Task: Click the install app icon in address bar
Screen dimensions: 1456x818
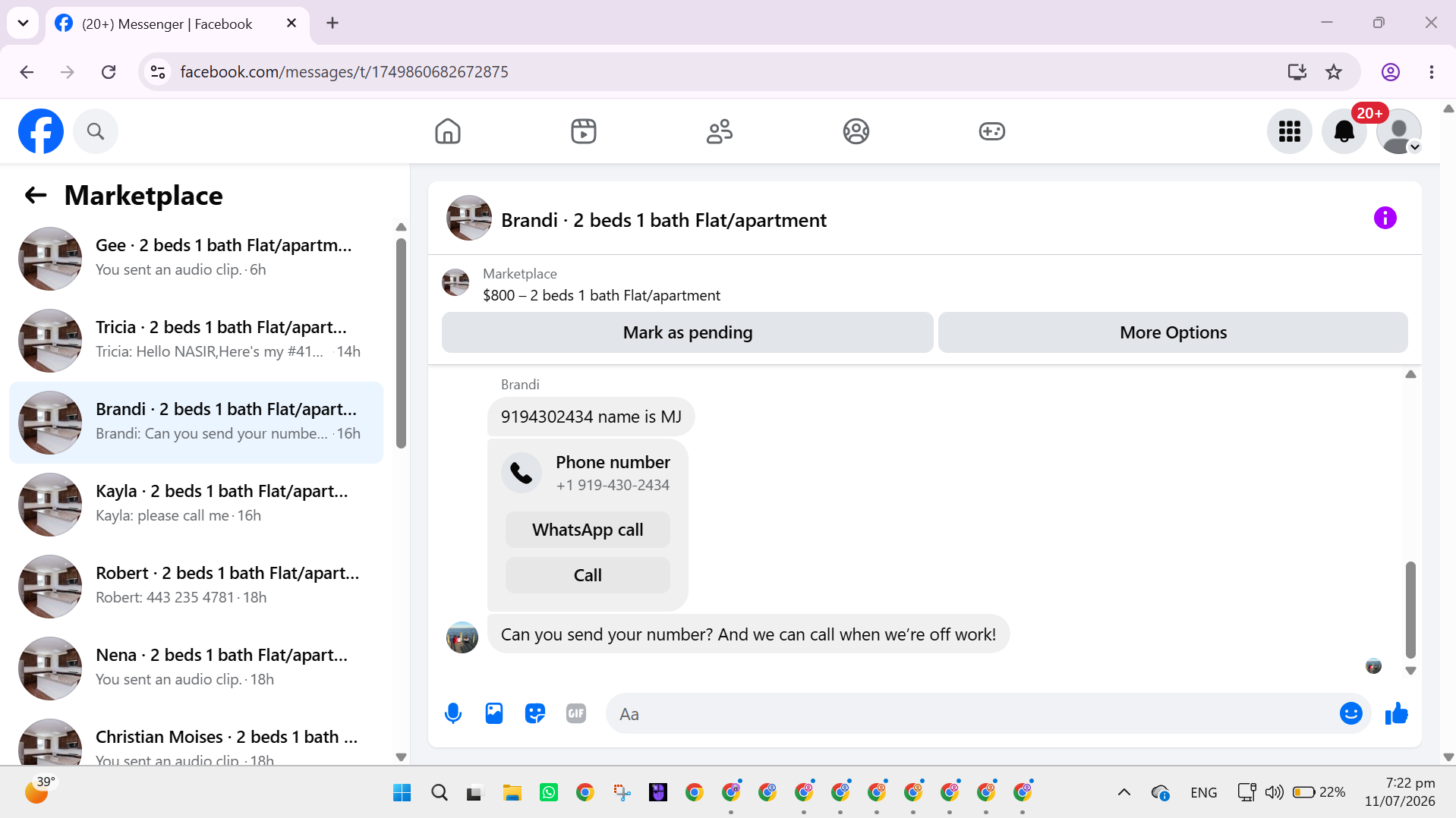Action: 1297,72
